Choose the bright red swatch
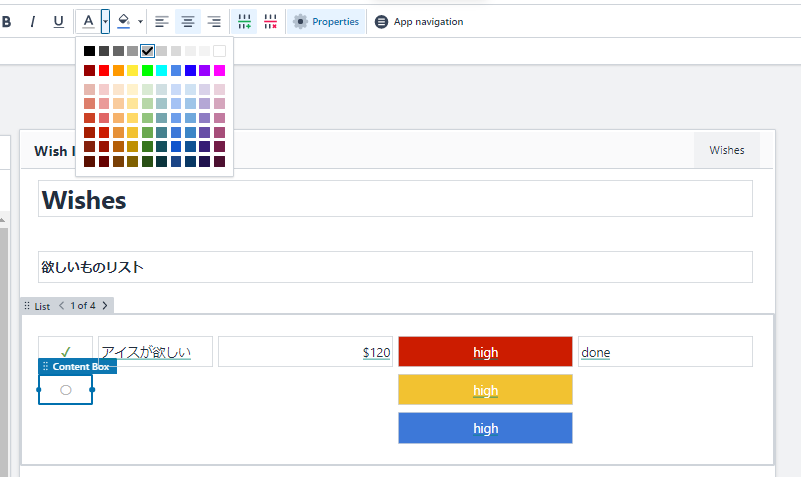 click(104, 70)
